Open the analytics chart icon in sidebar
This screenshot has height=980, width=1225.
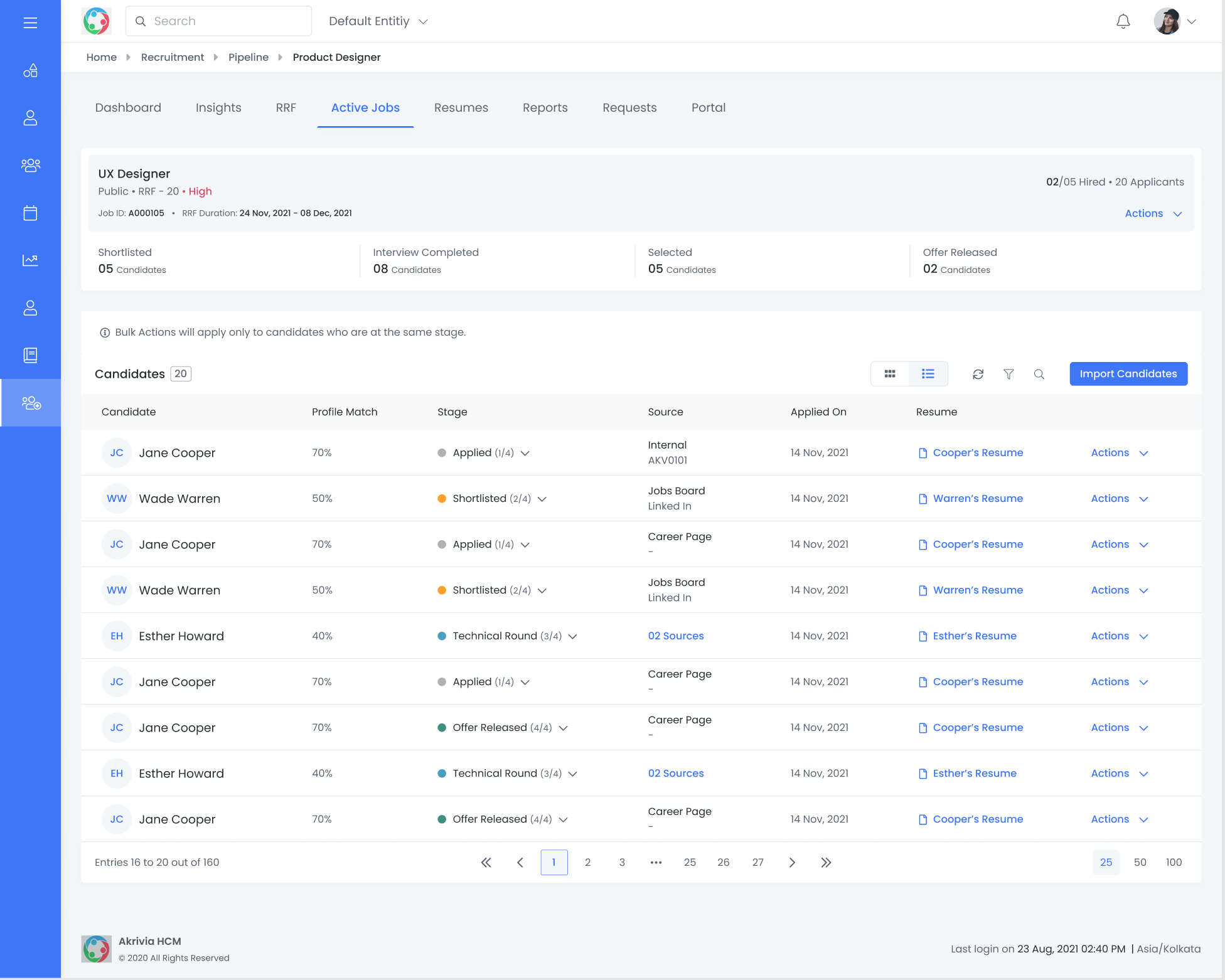click(x=30, y=260)
